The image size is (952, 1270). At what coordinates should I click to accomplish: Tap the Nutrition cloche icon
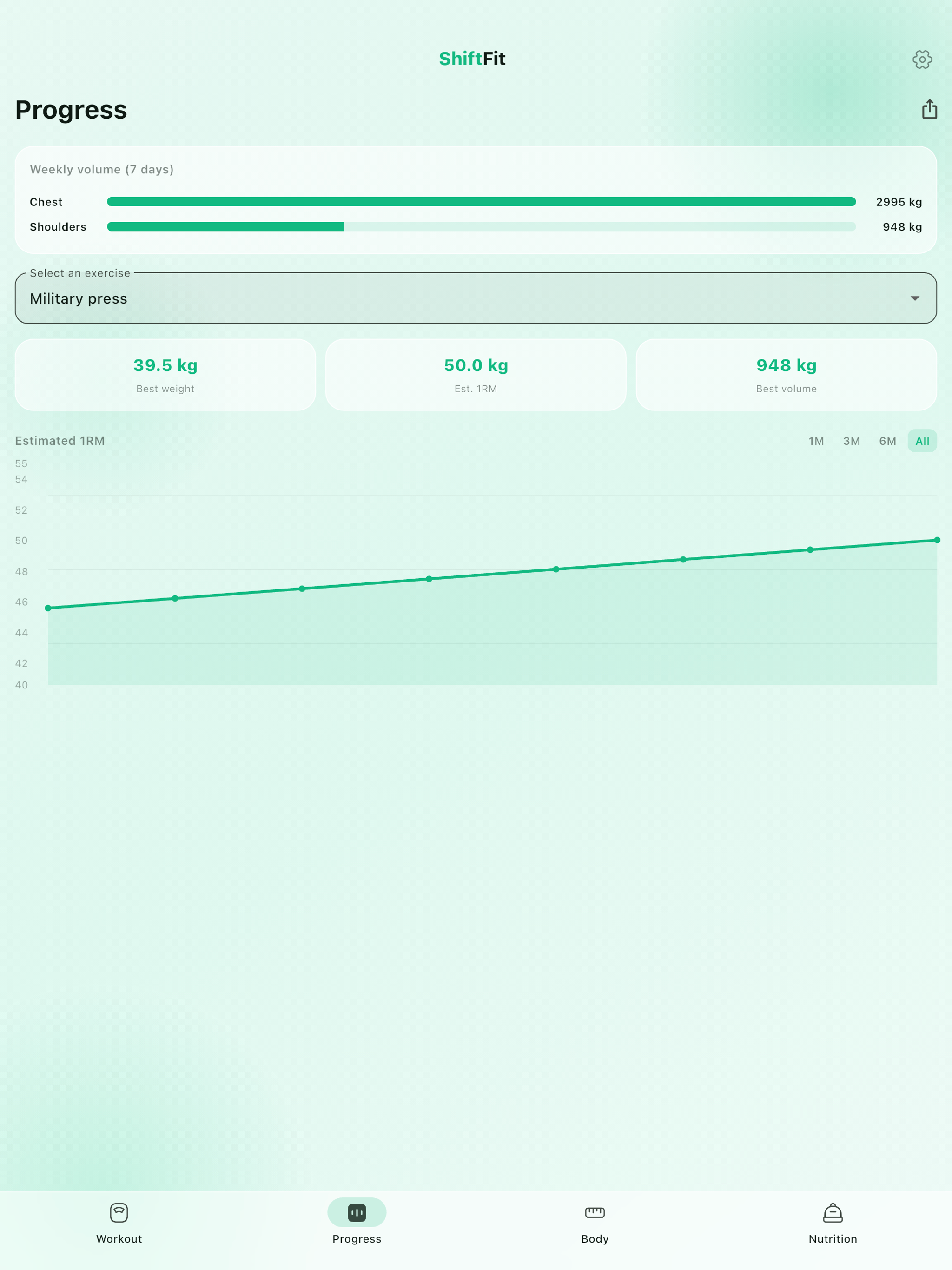click(x=833, y=1212)
